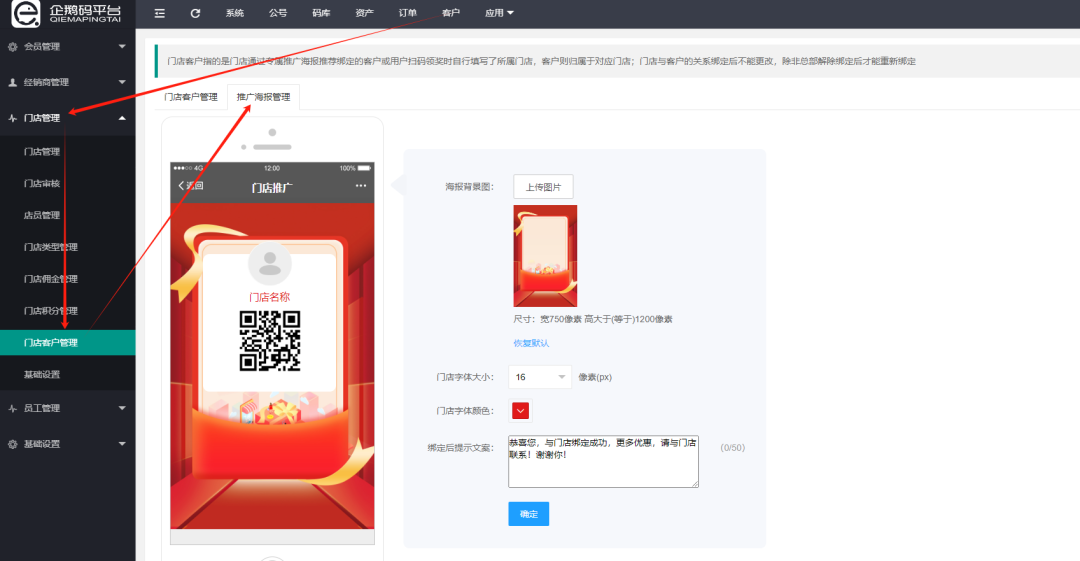Click the 门店推广 title in phone preview
This screenshot has height=561, width=1080.
[272, 187]
